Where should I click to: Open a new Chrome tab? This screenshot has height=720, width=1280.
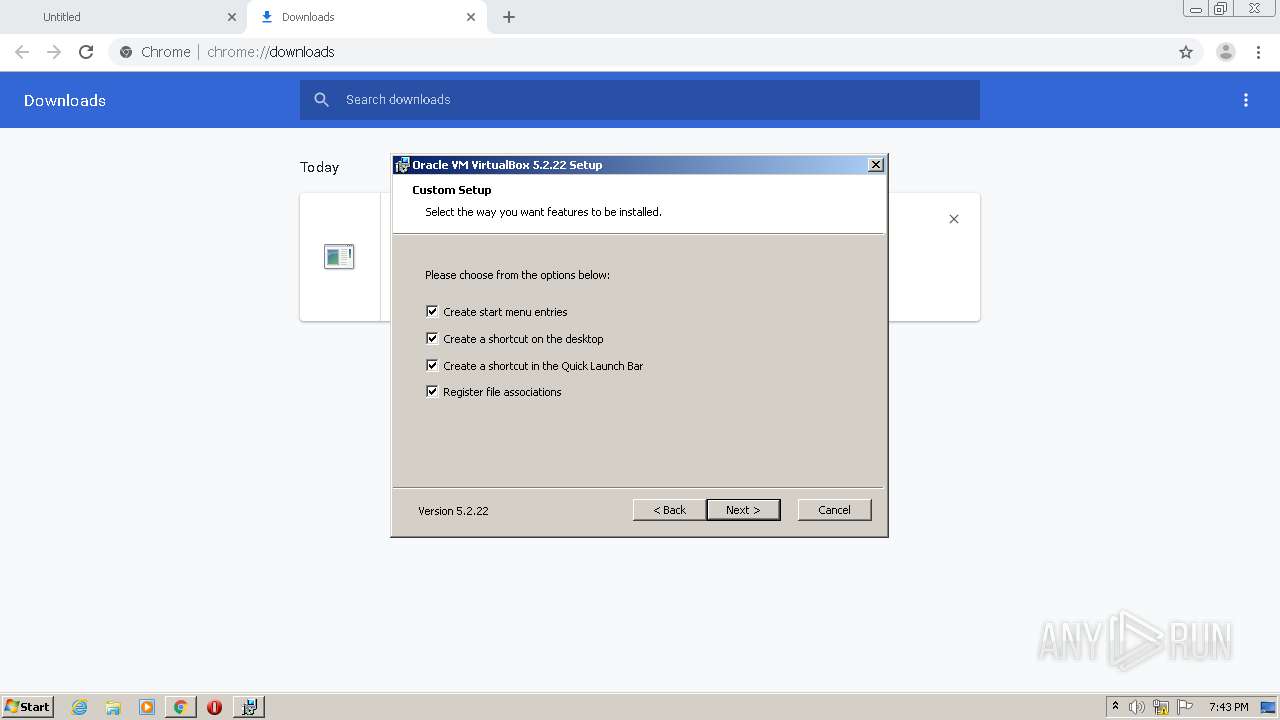[509, 17]
